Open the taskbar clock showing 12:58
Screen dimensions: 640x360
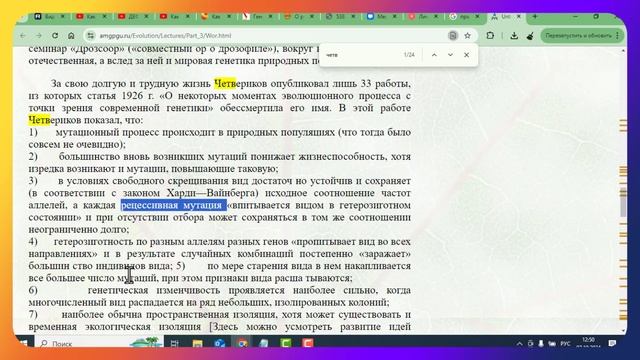point(588,343)
